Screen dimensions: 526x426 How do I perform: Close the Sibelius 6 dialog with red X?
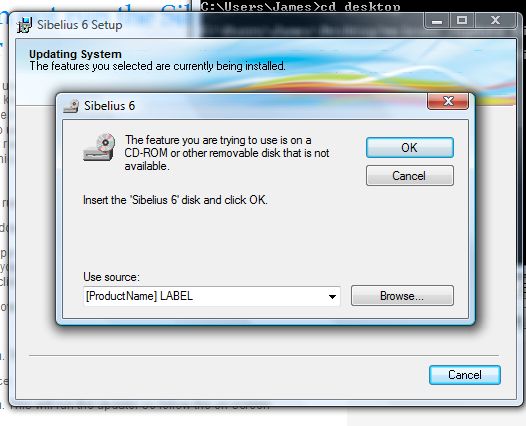tap(448, 101)
